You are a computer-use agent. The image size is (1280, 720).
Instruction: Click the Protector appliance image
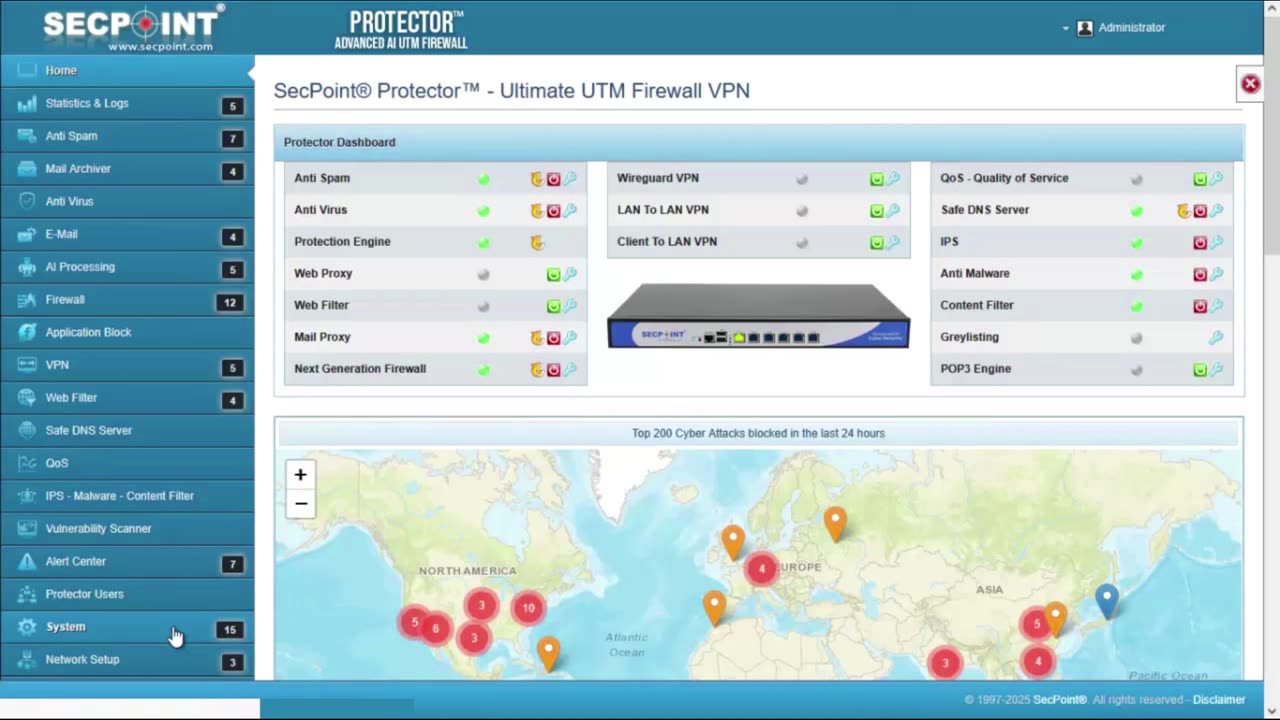point(758,316)
